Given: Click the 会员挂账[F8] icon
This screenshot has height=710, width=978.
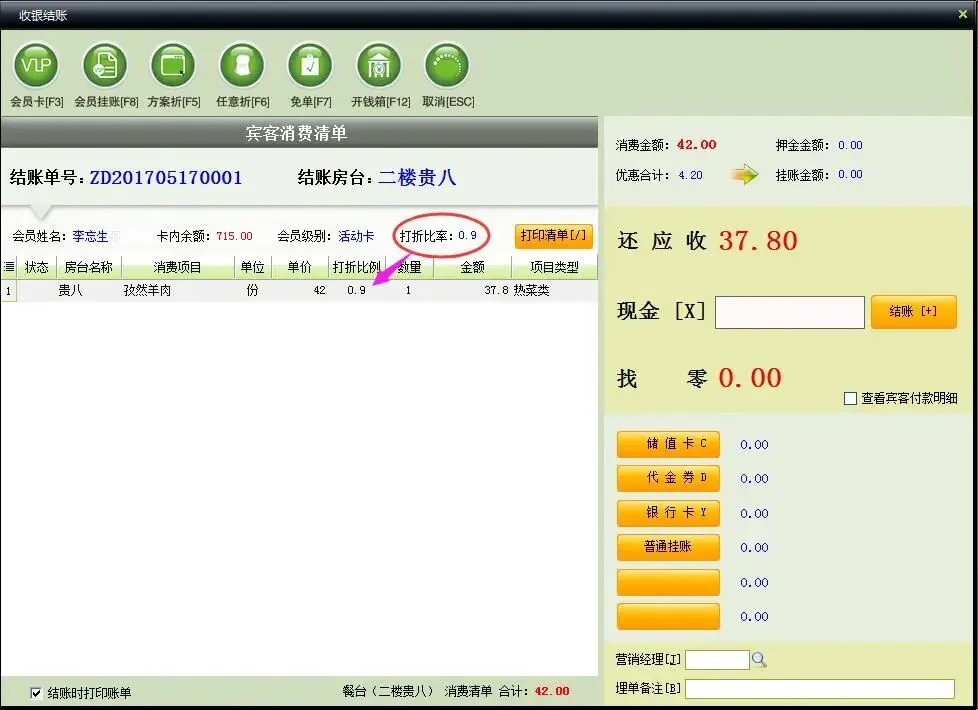Looking at the screenshot, I should (x=105, y=66).
